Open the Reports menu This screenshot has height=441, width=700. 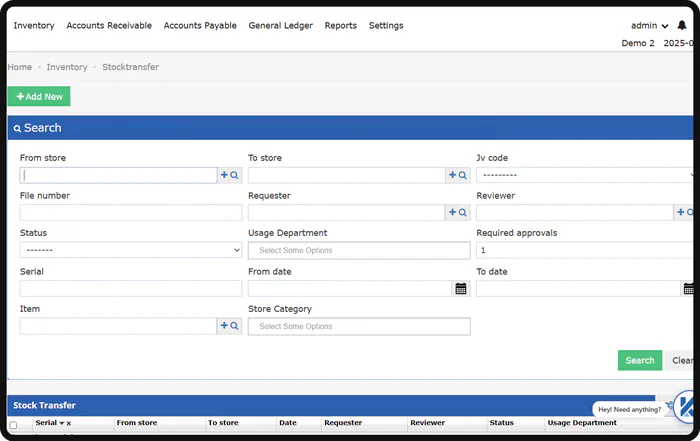[341, 25]
